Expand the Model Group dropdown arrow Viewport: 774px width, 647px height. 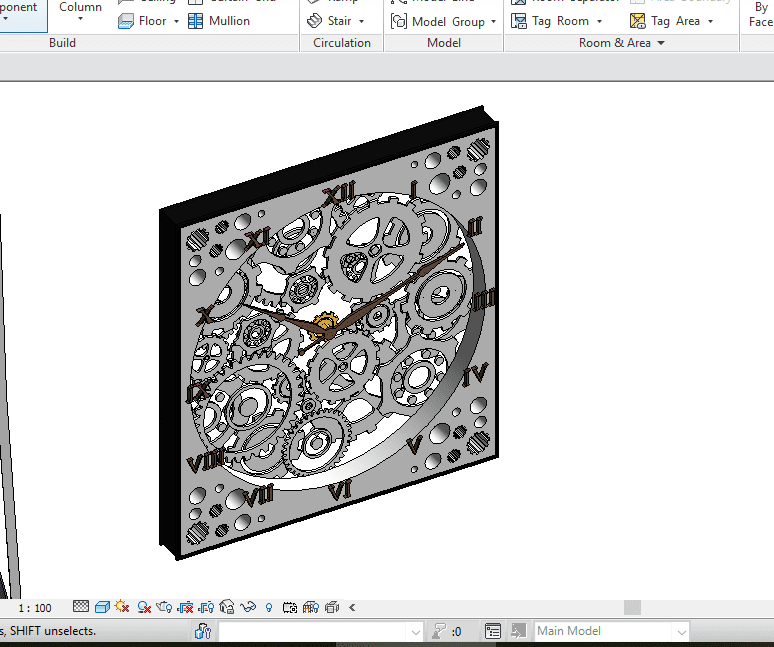[494, 22]
